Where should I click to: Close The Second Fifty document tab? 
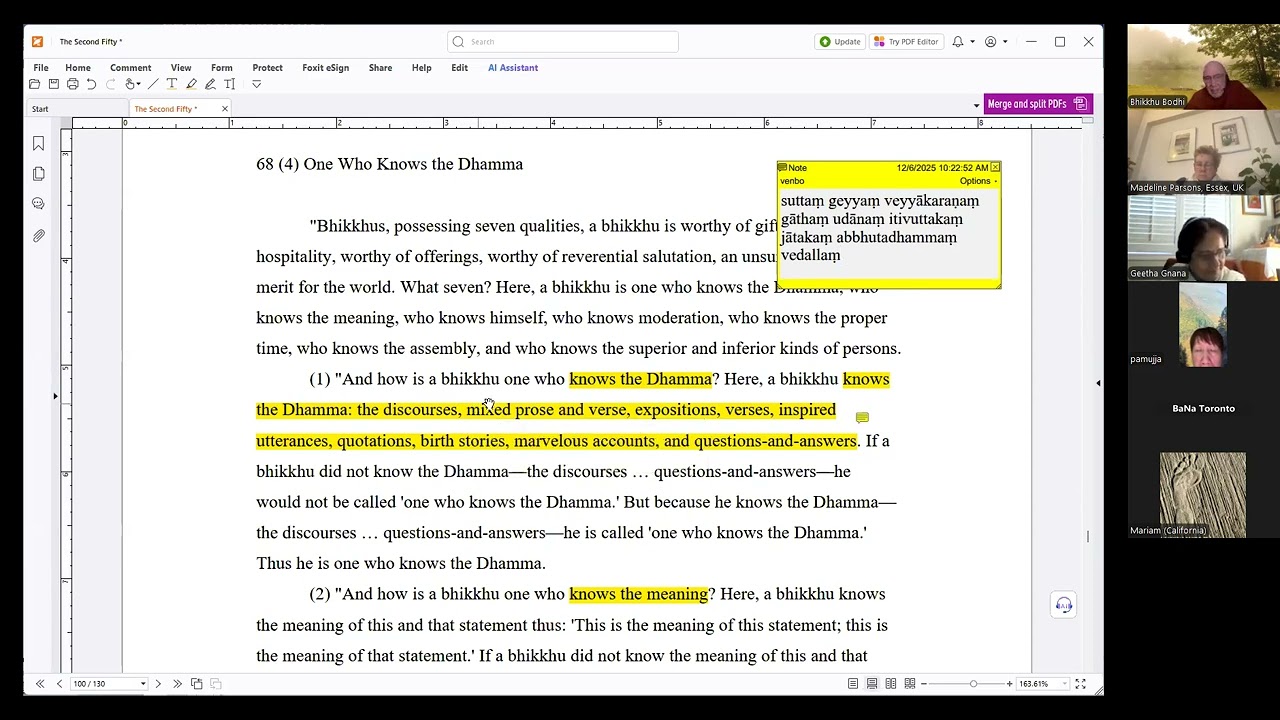224,108
